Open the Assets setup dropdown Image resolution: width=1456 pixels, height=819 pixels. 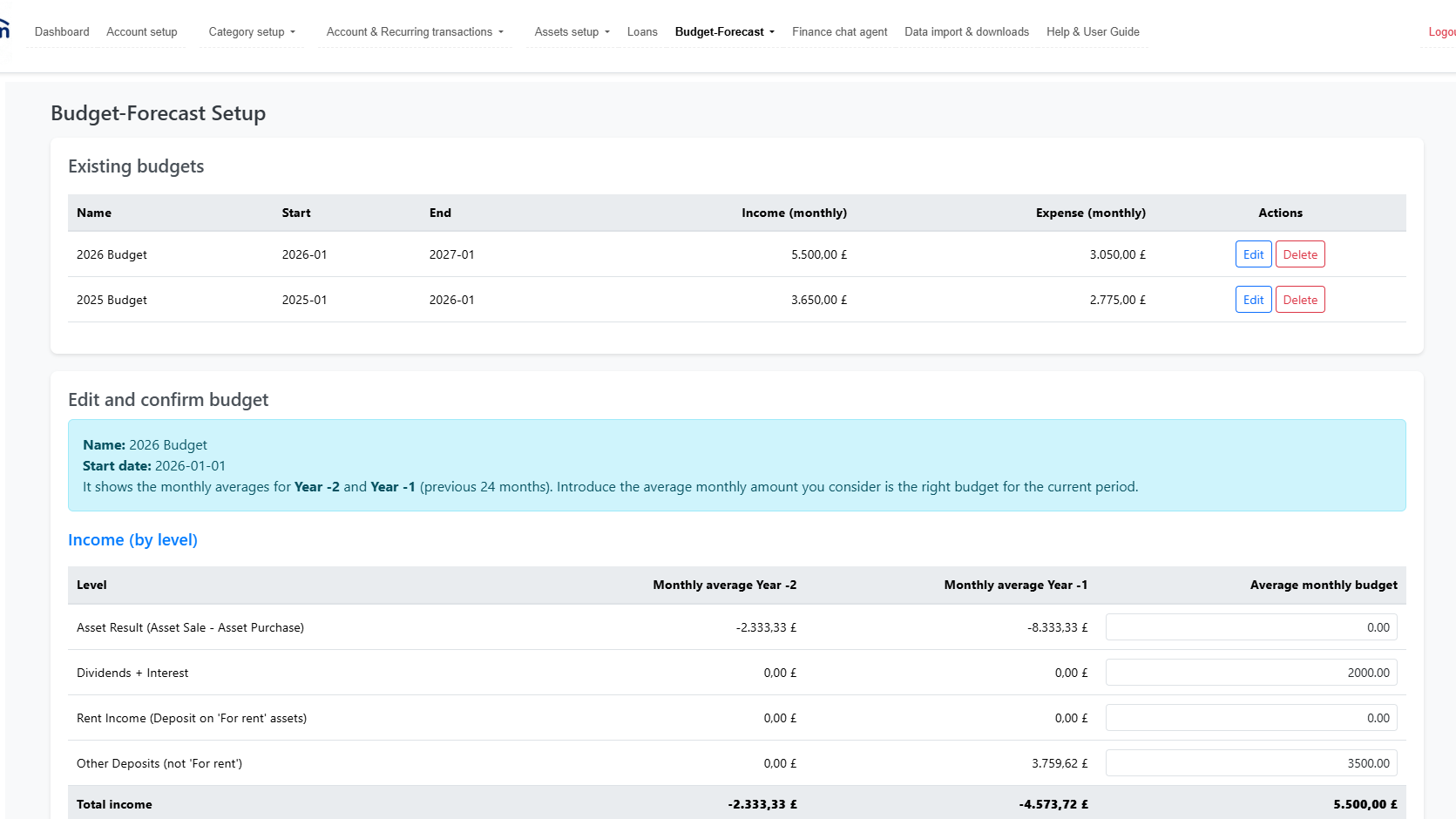[572, 31]
